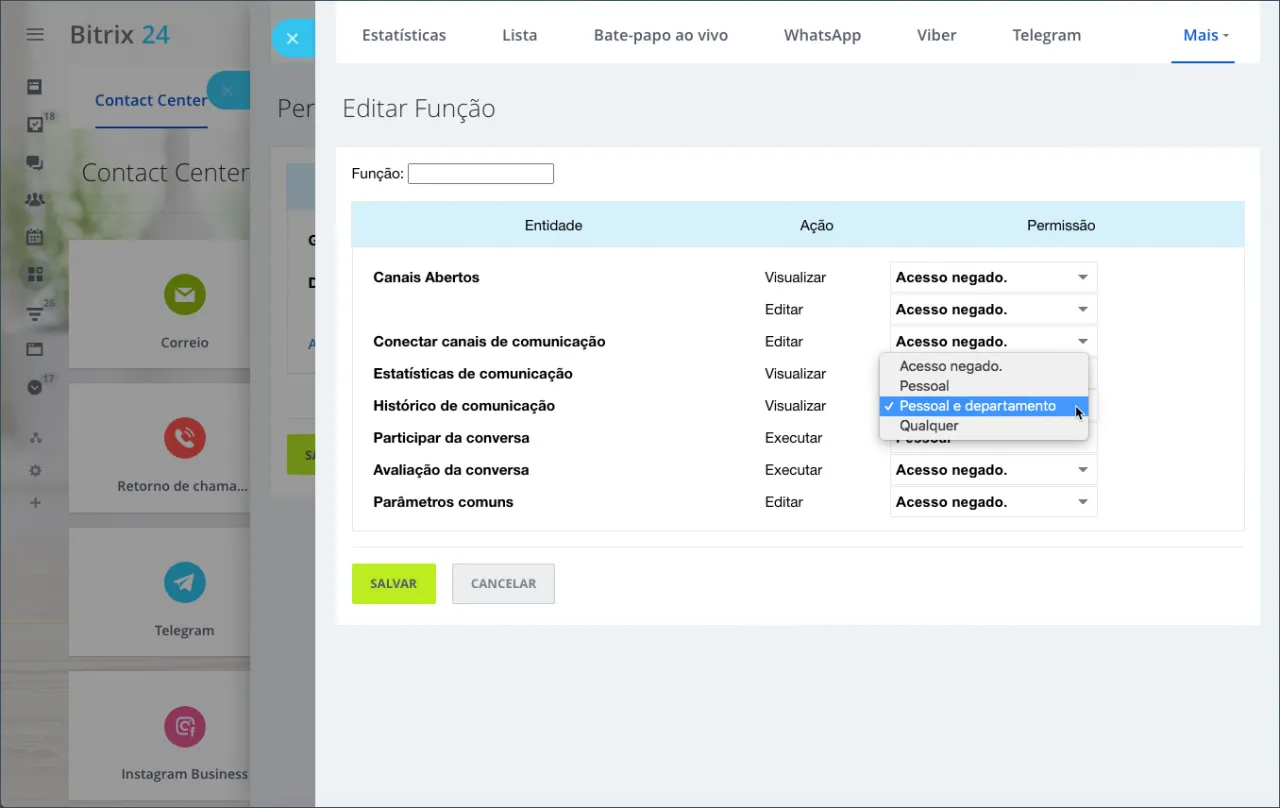1280x808 pixels.
Task: Open the Telegram channel icon
Action: click(185, 582)
